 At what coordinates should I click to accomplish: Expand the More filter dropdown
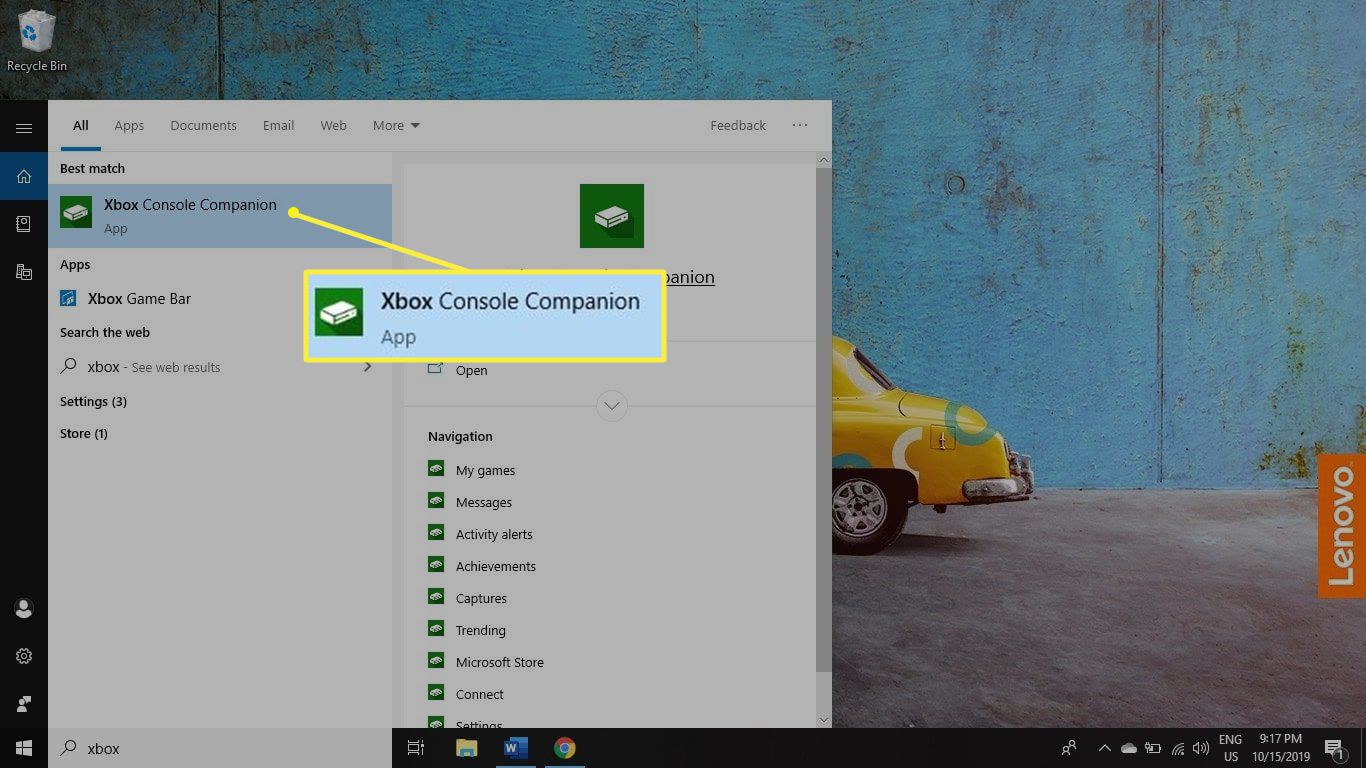point(396,125)
